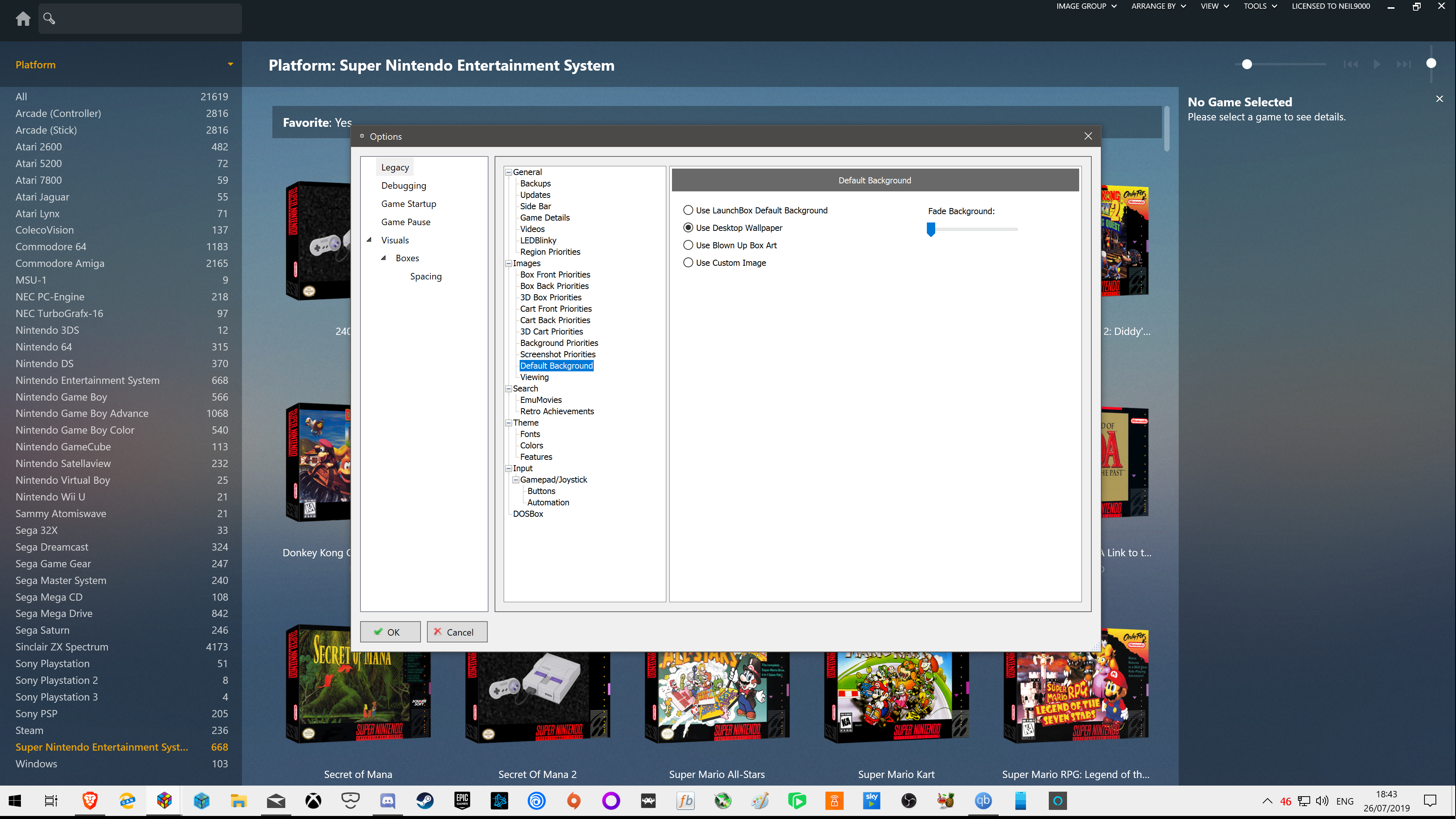Click the next track playback icon

(1404, 65)
